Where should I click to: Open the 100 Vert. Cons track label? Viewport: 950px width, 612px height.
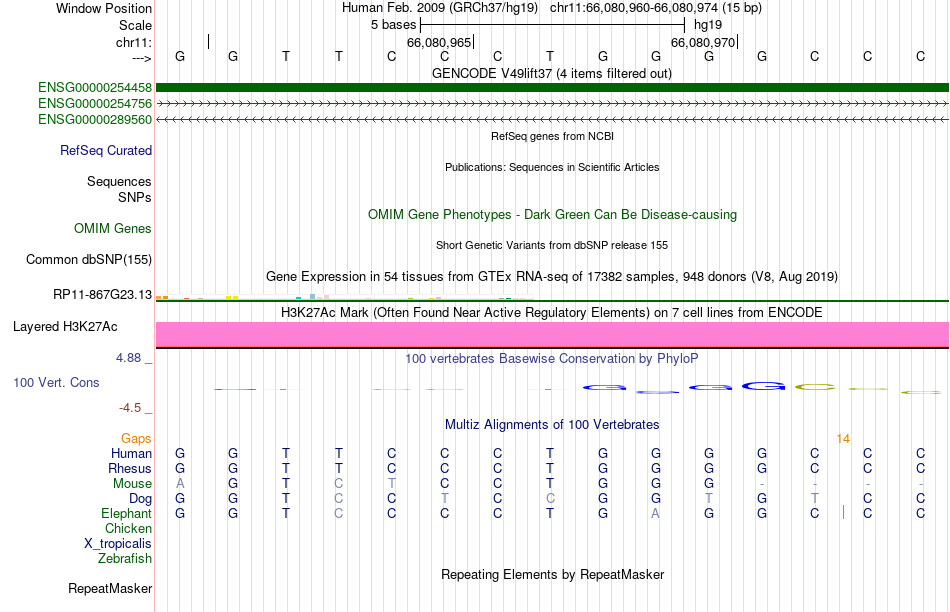point(56,382)
